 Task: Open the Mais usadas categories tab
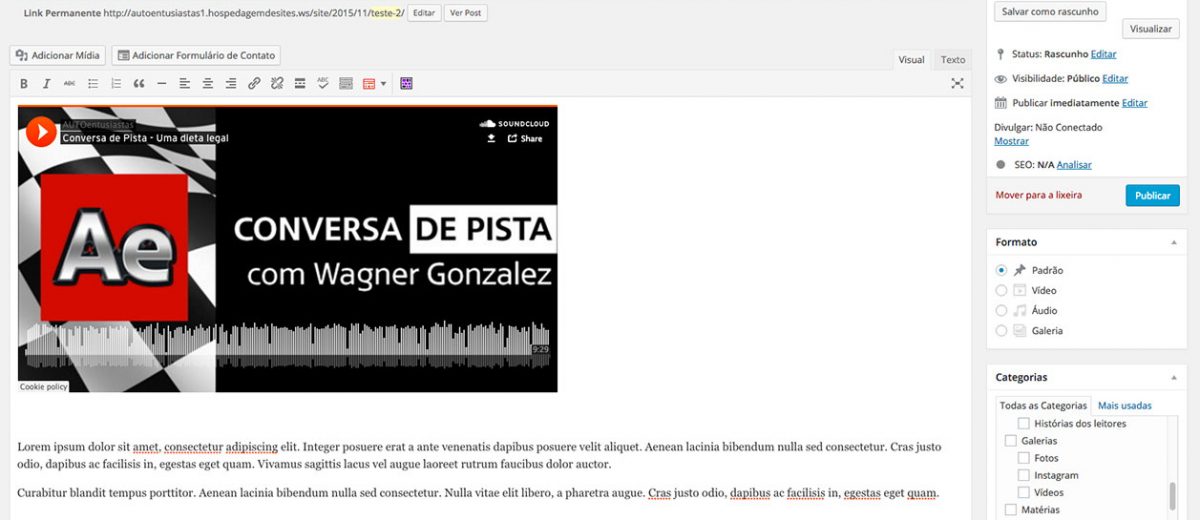[1124, 406]
